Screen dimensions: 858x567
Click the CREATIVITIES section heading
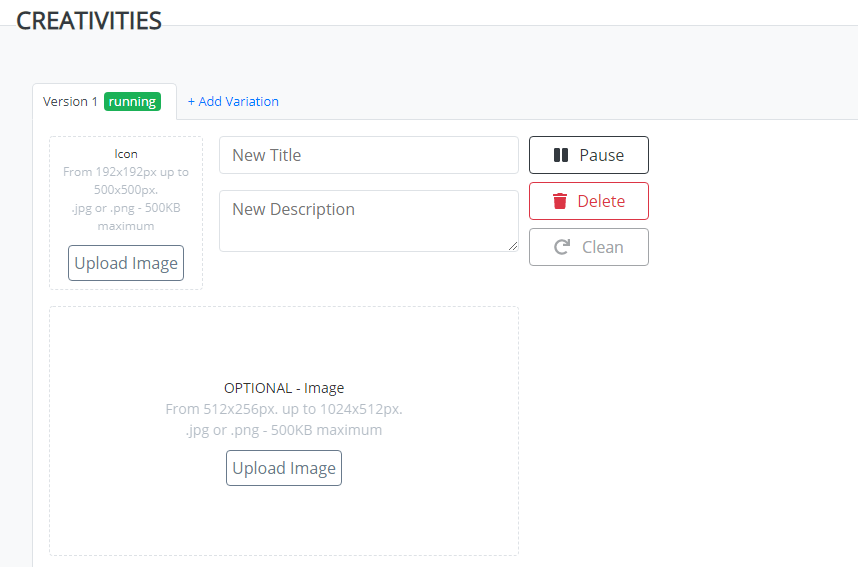[89, 20]
